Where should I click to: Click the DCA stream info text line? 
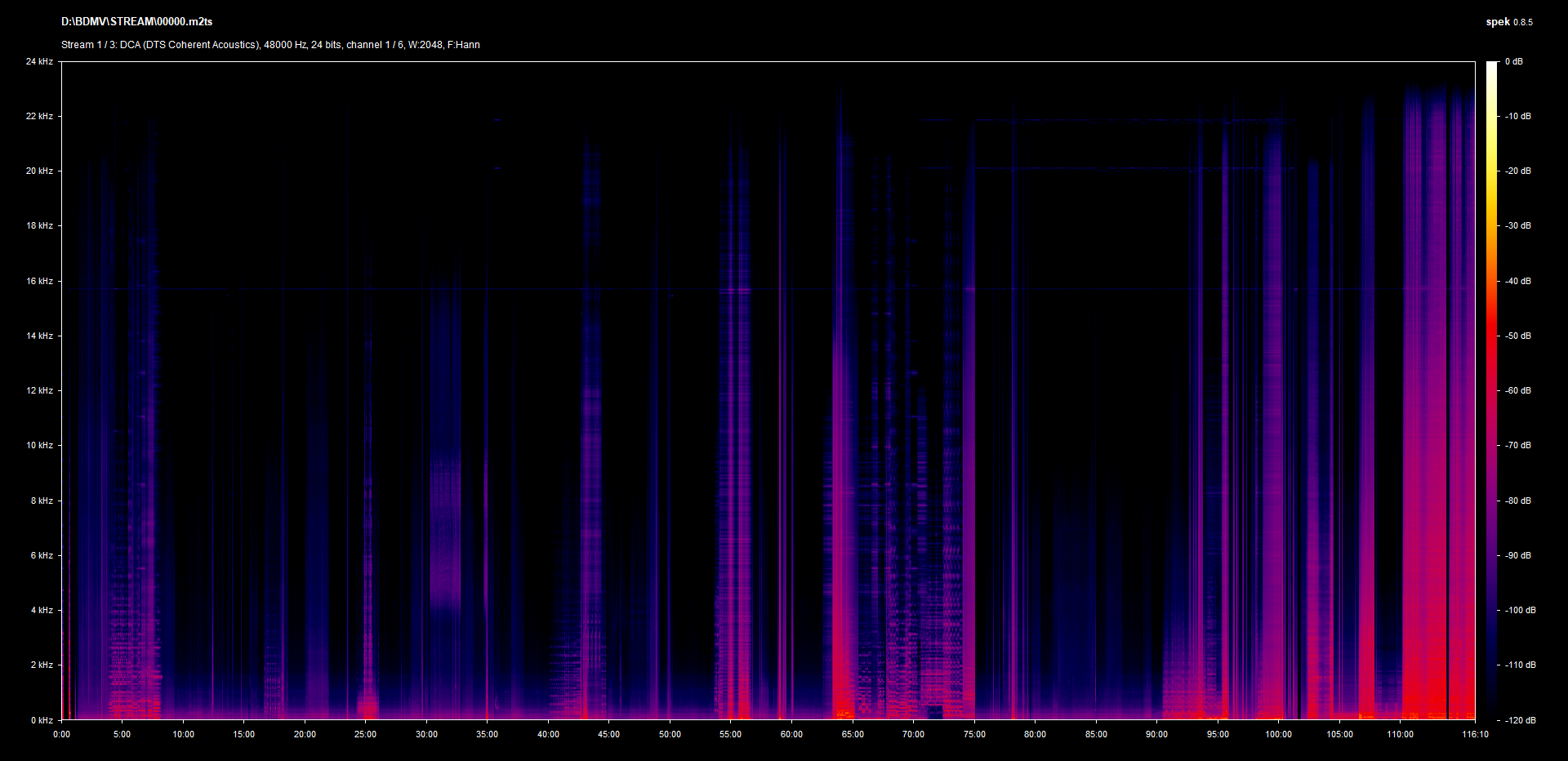point(270,45)
